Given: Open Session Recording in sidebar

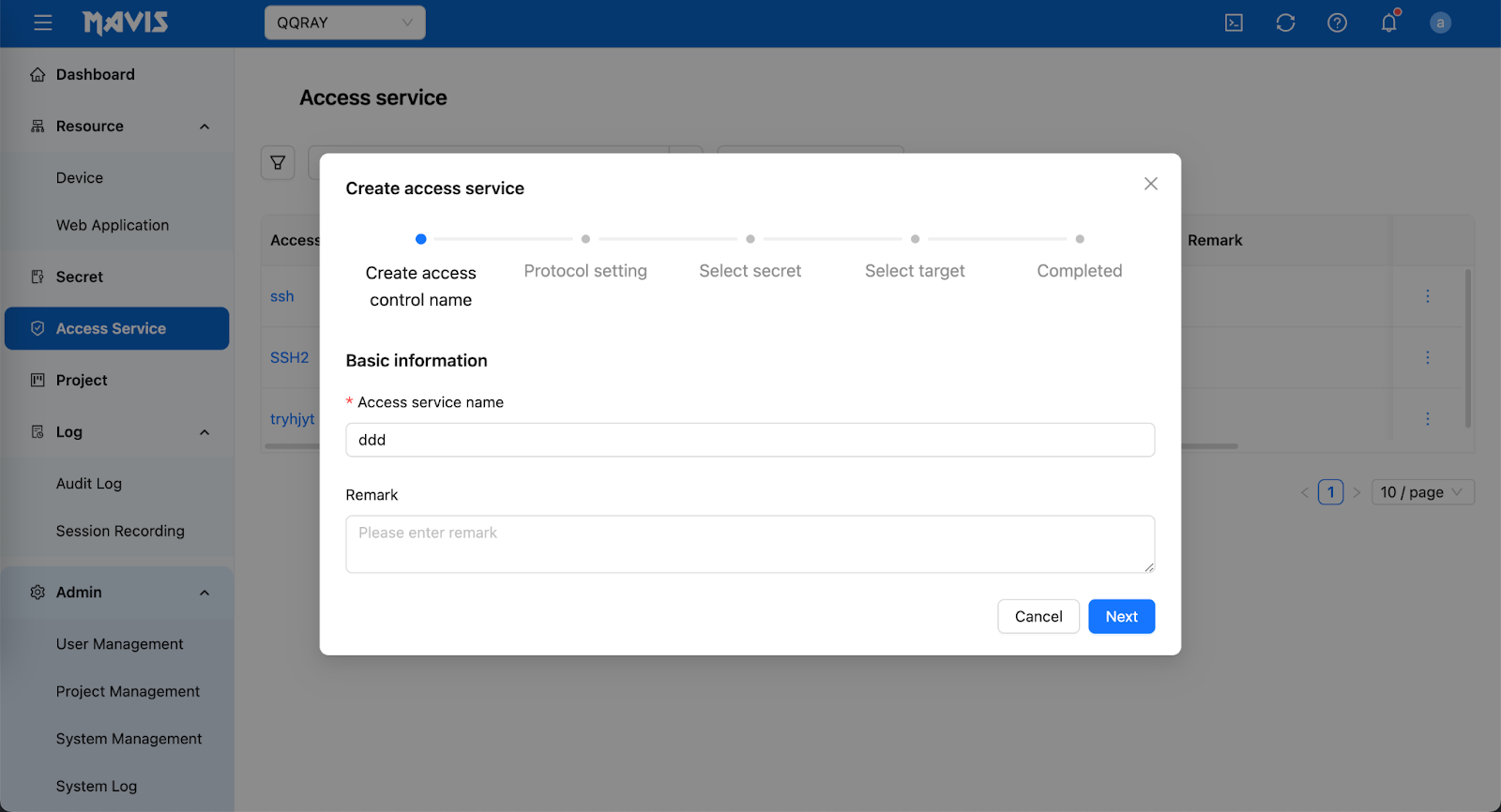Looking at the screenshot, I should pos(120,531).
